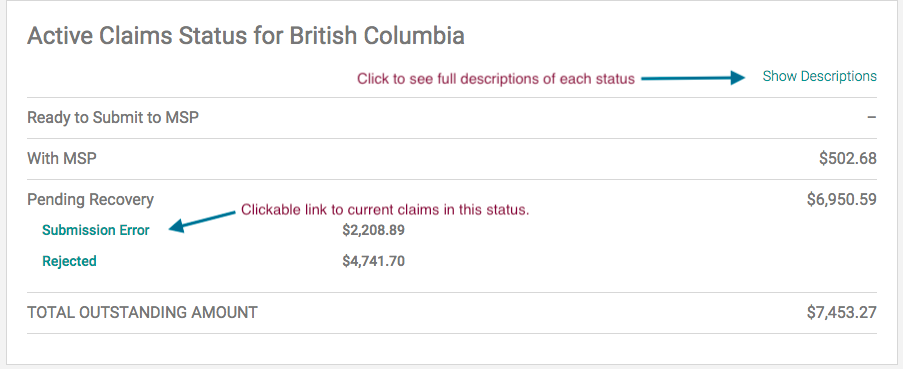
Task: Click the arrow pointing to Submission Error
Action: [x=202, y=222]
